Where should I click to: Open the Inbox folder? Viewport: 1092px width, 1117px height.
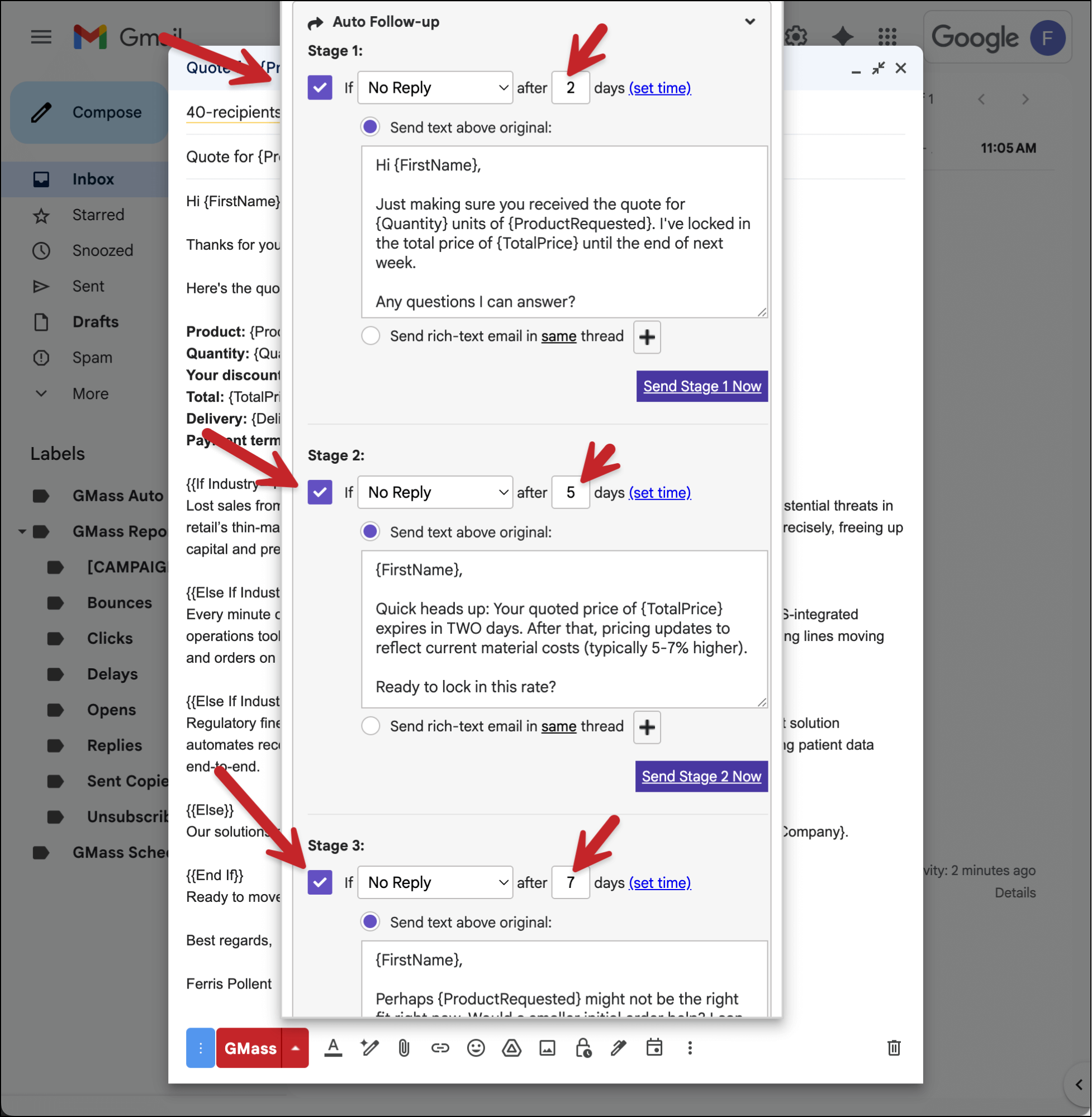(x=92, y=179)
